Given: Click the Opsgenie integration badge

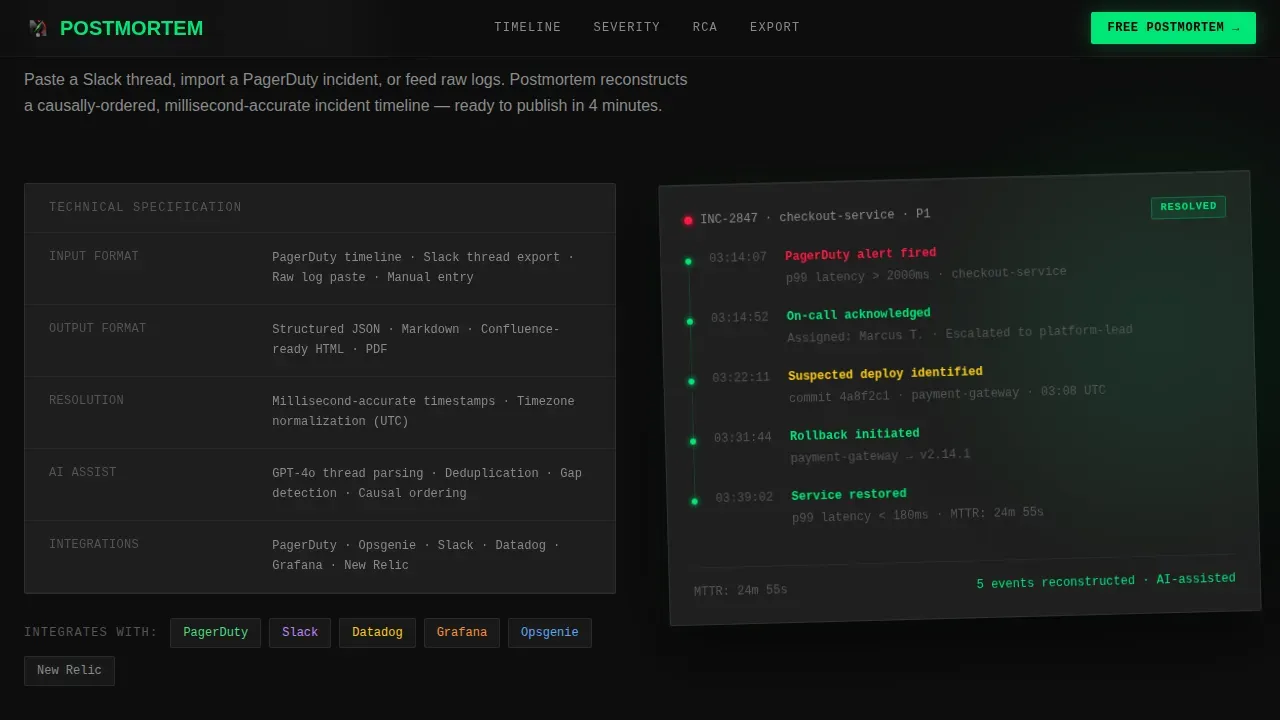Looking at the screenshot, I should 550,633.
